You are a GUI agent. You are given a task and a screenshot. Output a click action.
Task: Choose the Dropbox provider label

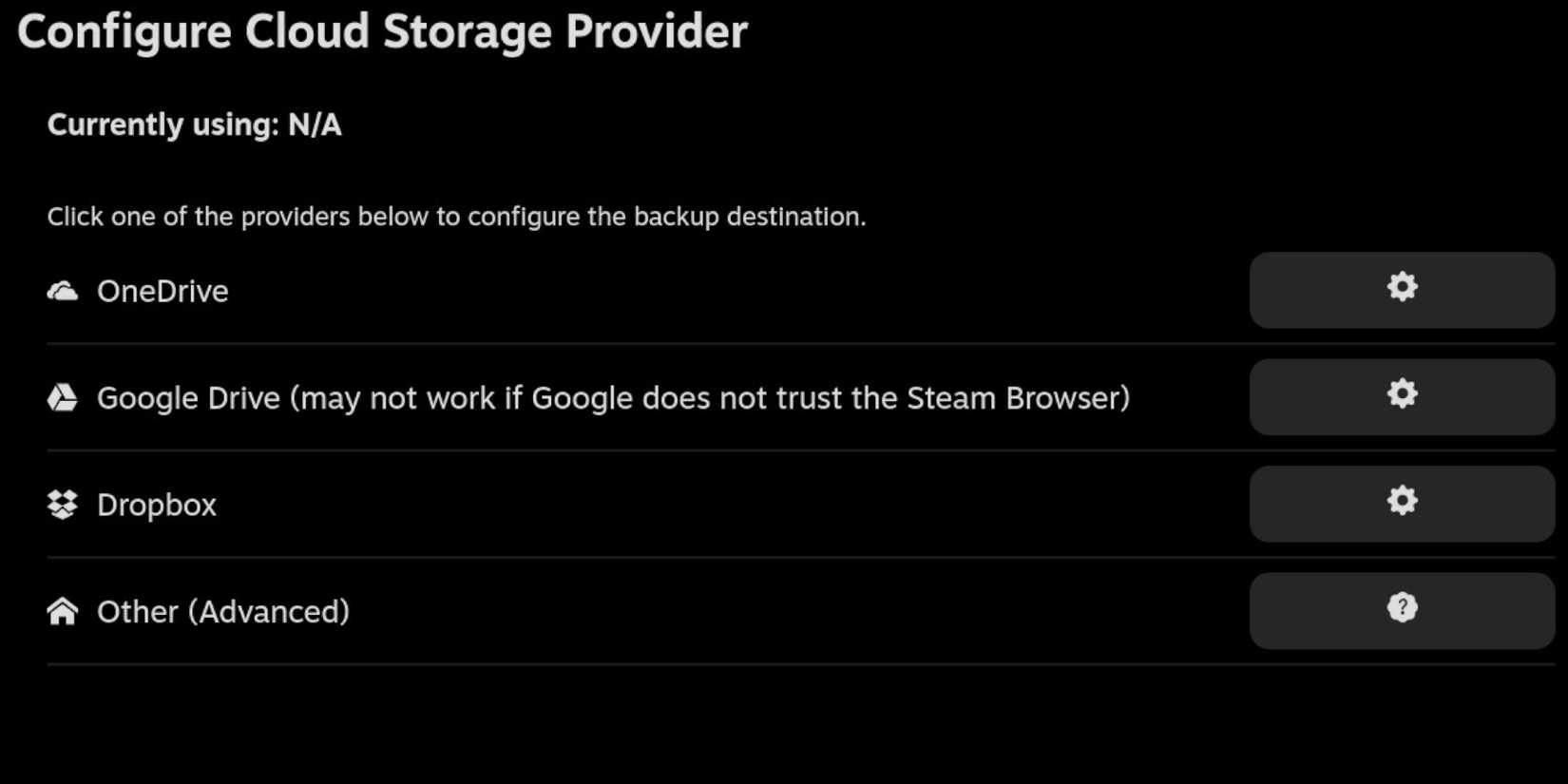click(157, 505)
